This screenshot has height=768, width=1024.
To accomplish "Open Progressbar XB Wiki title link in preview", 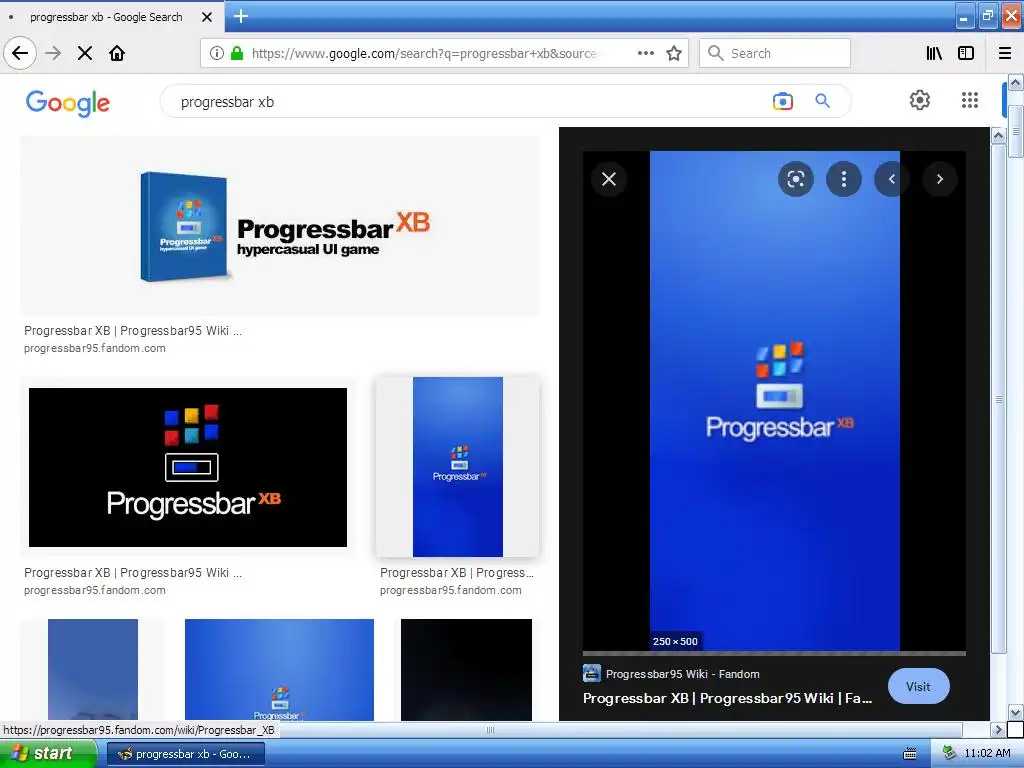I will 727,698.
